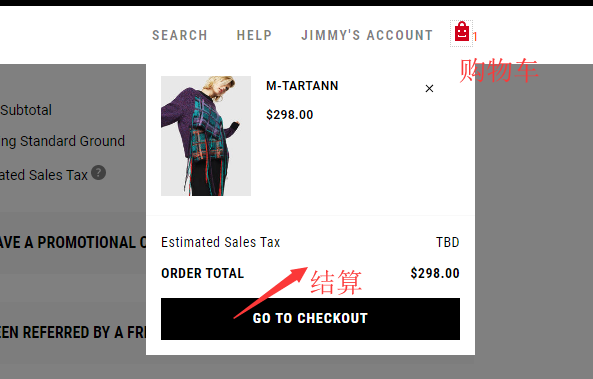Expand the referred by a friend section
The height and width of the screenshot is (379, 593).
tap(73, 332)
